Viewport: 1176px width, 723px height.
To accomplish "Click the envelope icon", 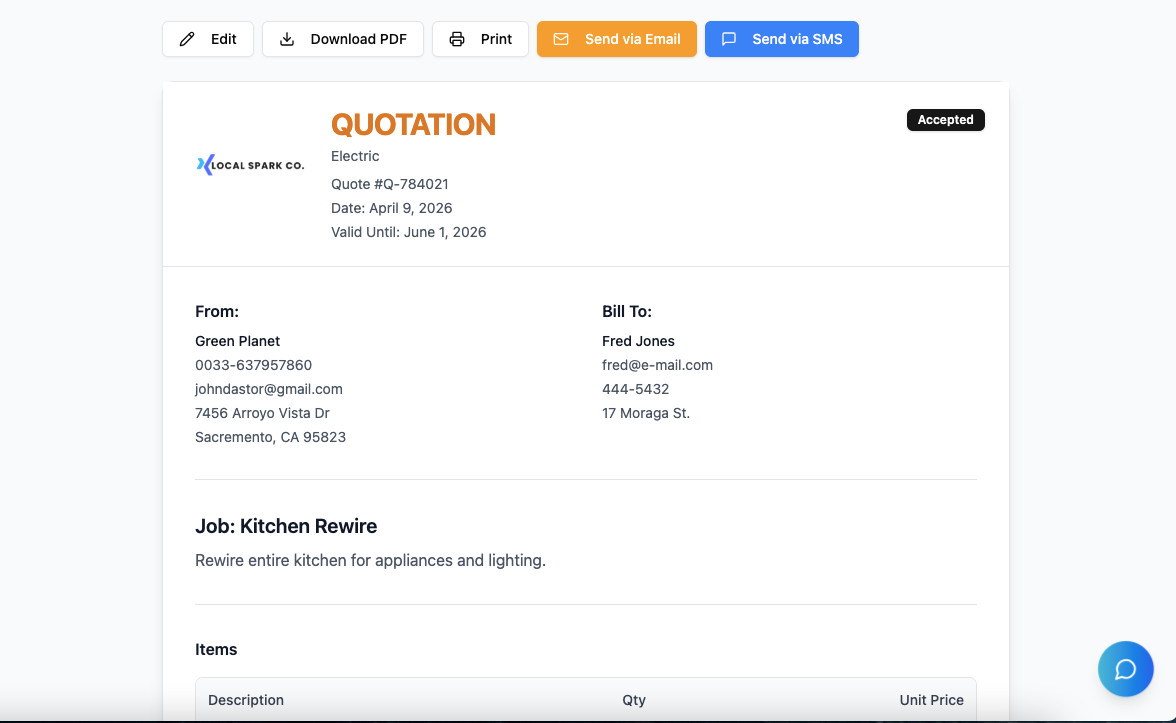I will 561,39.
